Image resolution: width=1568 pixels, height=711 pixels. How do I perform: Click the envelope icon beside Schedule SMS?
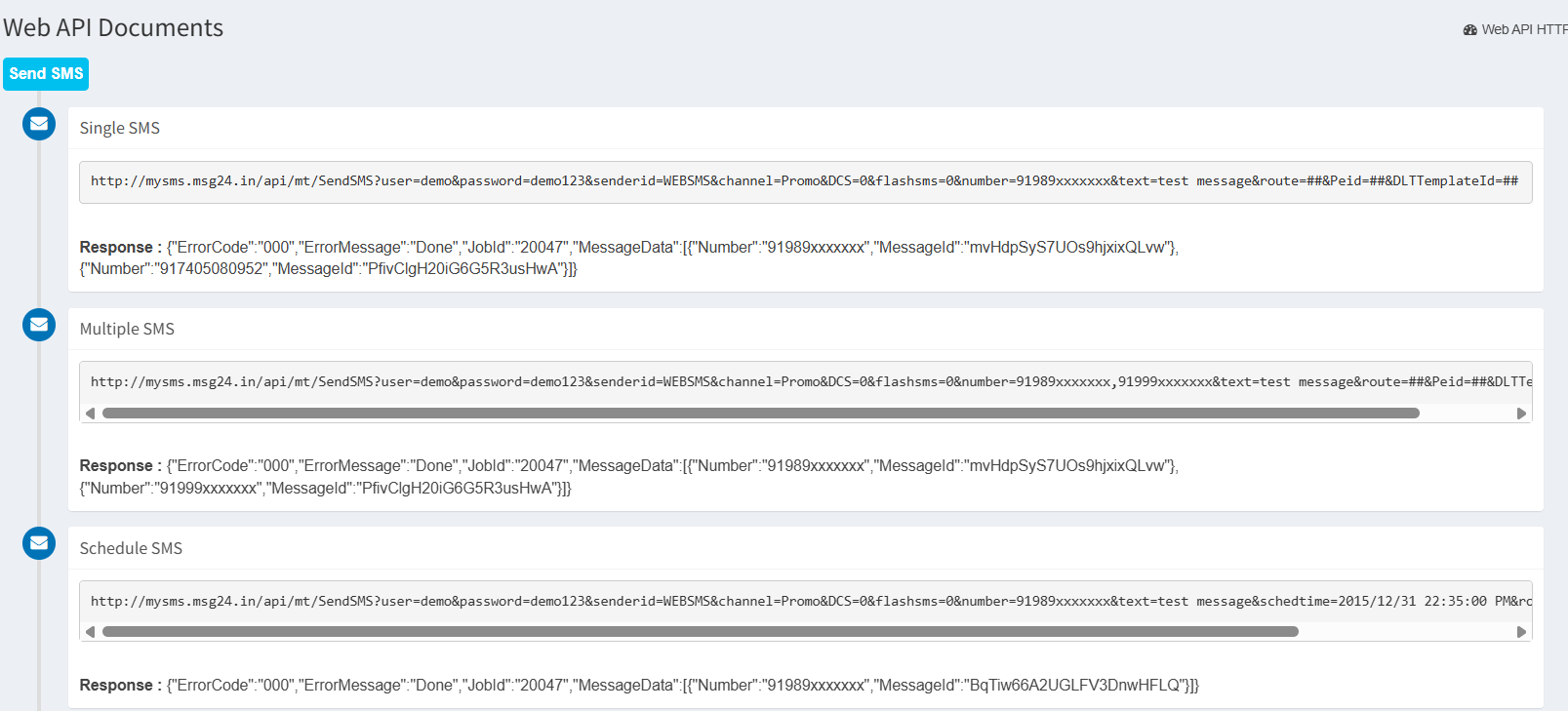coord(39,543)
